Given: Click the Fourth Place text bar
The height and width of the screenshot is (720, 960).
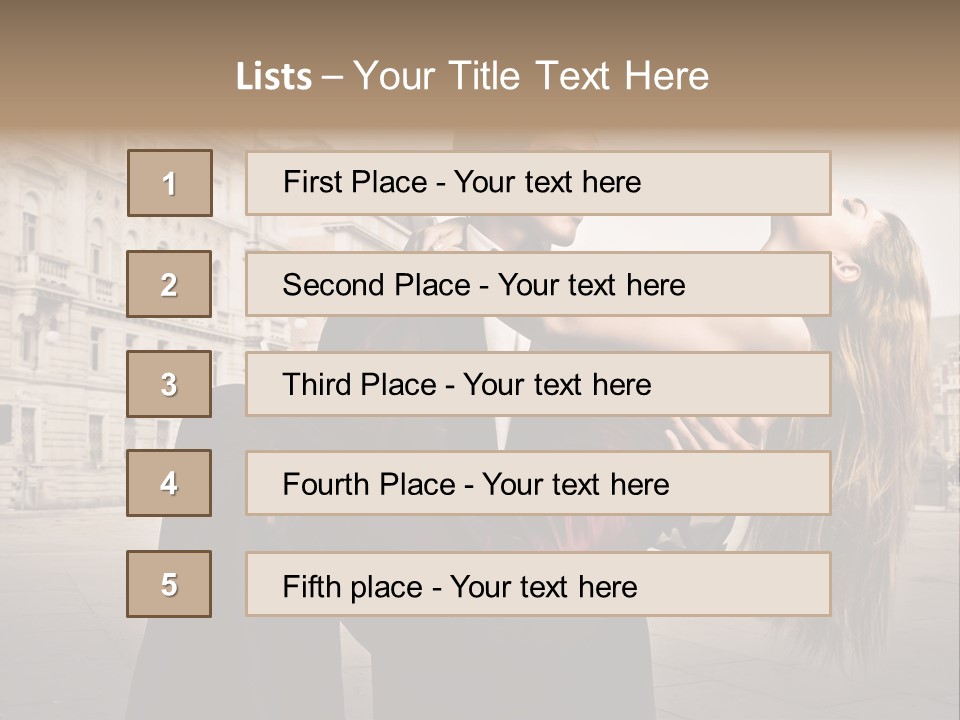Looking at the screenshot, I should [538, 483].
